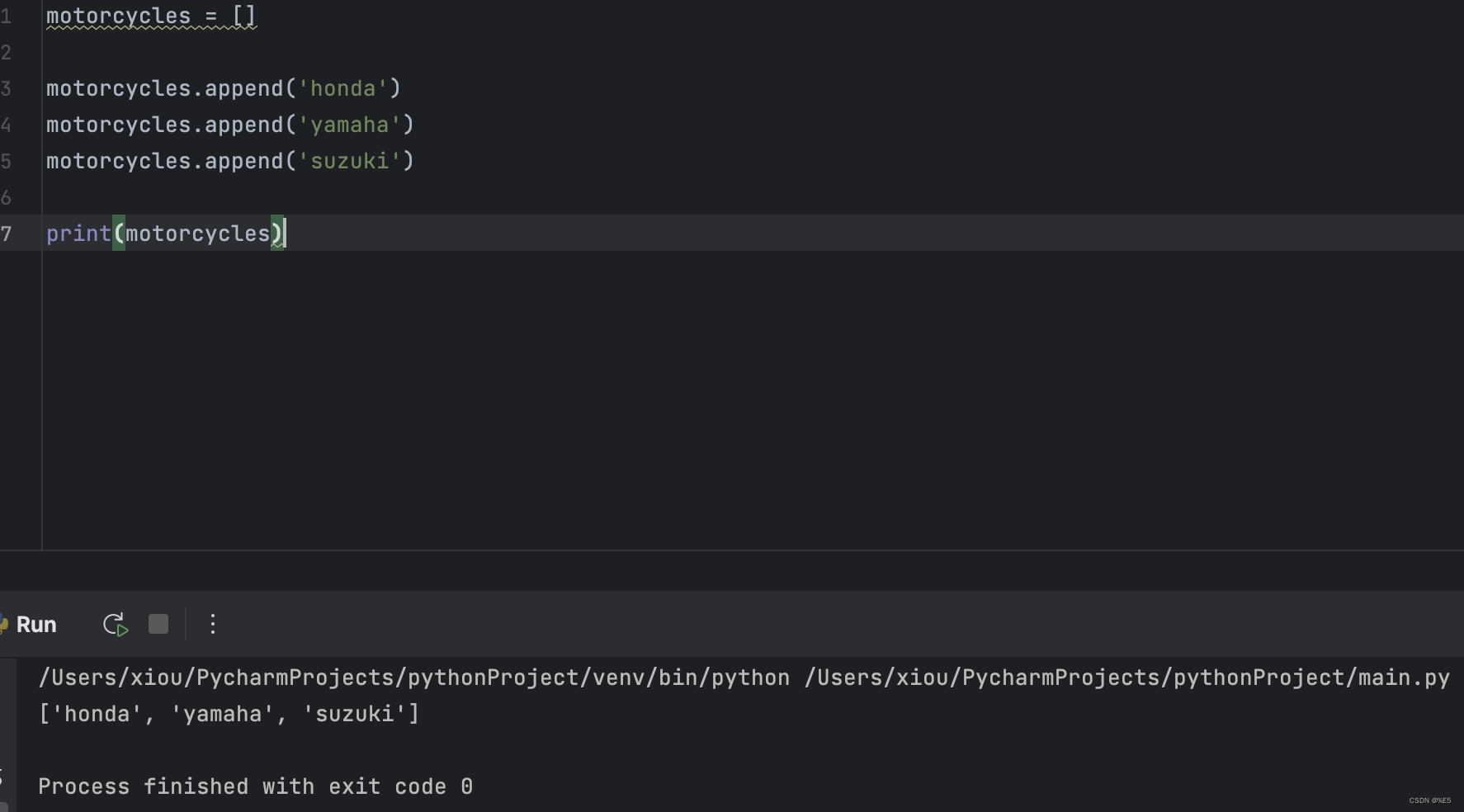This screenshot has height=812, width=1464.
Task: Click the output list ['honda', 'yamaha', 'suzuki']
Action: click(x=229, y=714)
